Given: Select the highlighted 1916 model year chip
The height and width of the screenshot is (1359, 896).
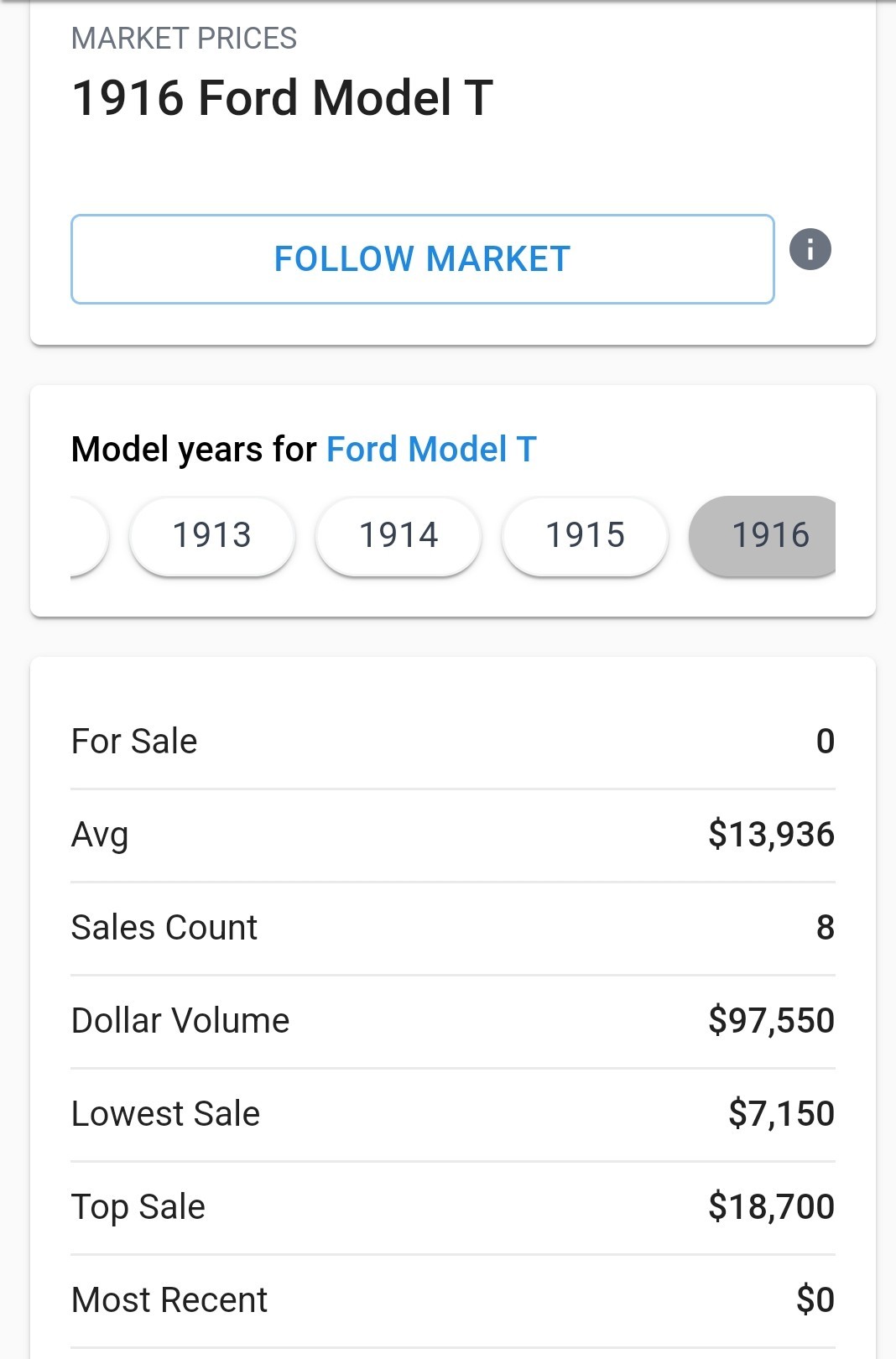Looking at the screenshot, I should pyautogui.click(x=763, y=535).
